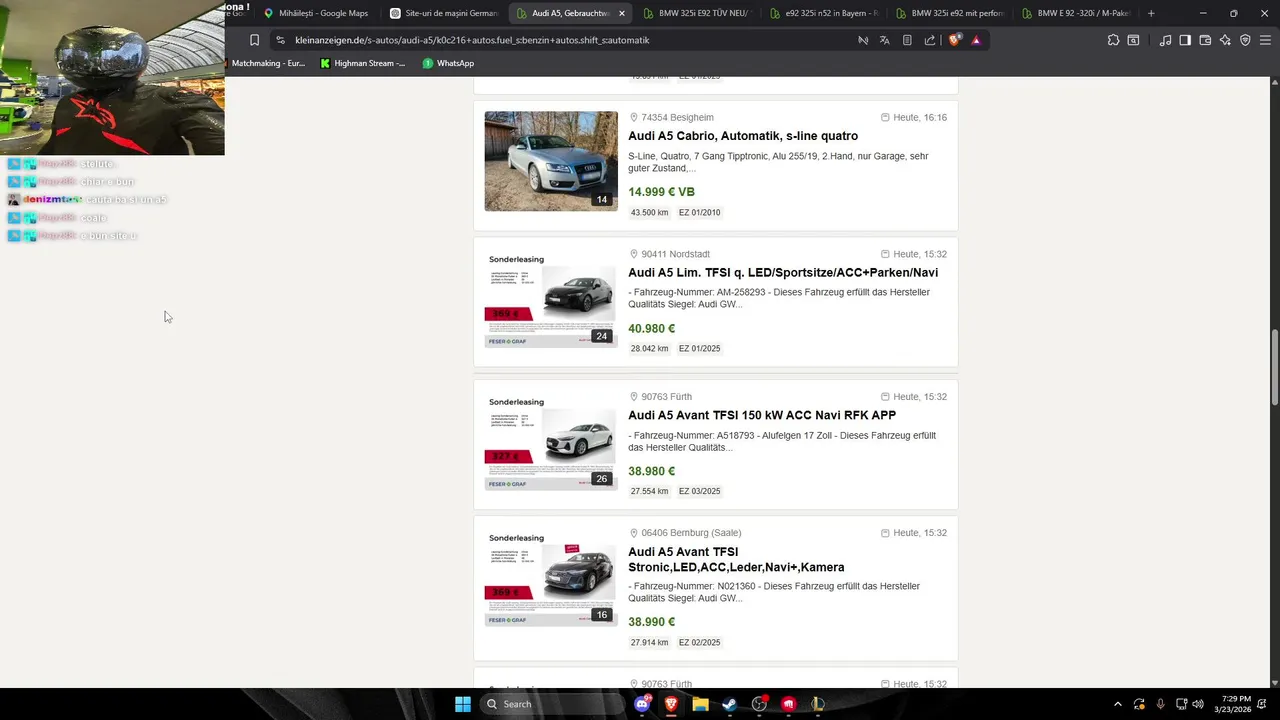Switch to e92 325i n52 in Bayern tab
The height and width of the screenshot is (720, 1280).
click(x=824, y=13)
